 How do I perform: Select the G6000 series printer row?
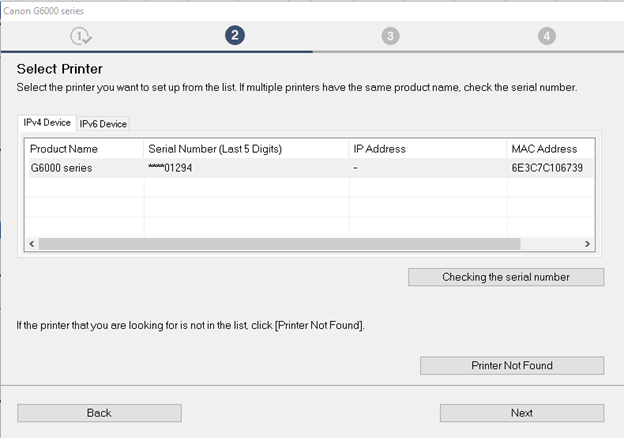click(310, 168)
